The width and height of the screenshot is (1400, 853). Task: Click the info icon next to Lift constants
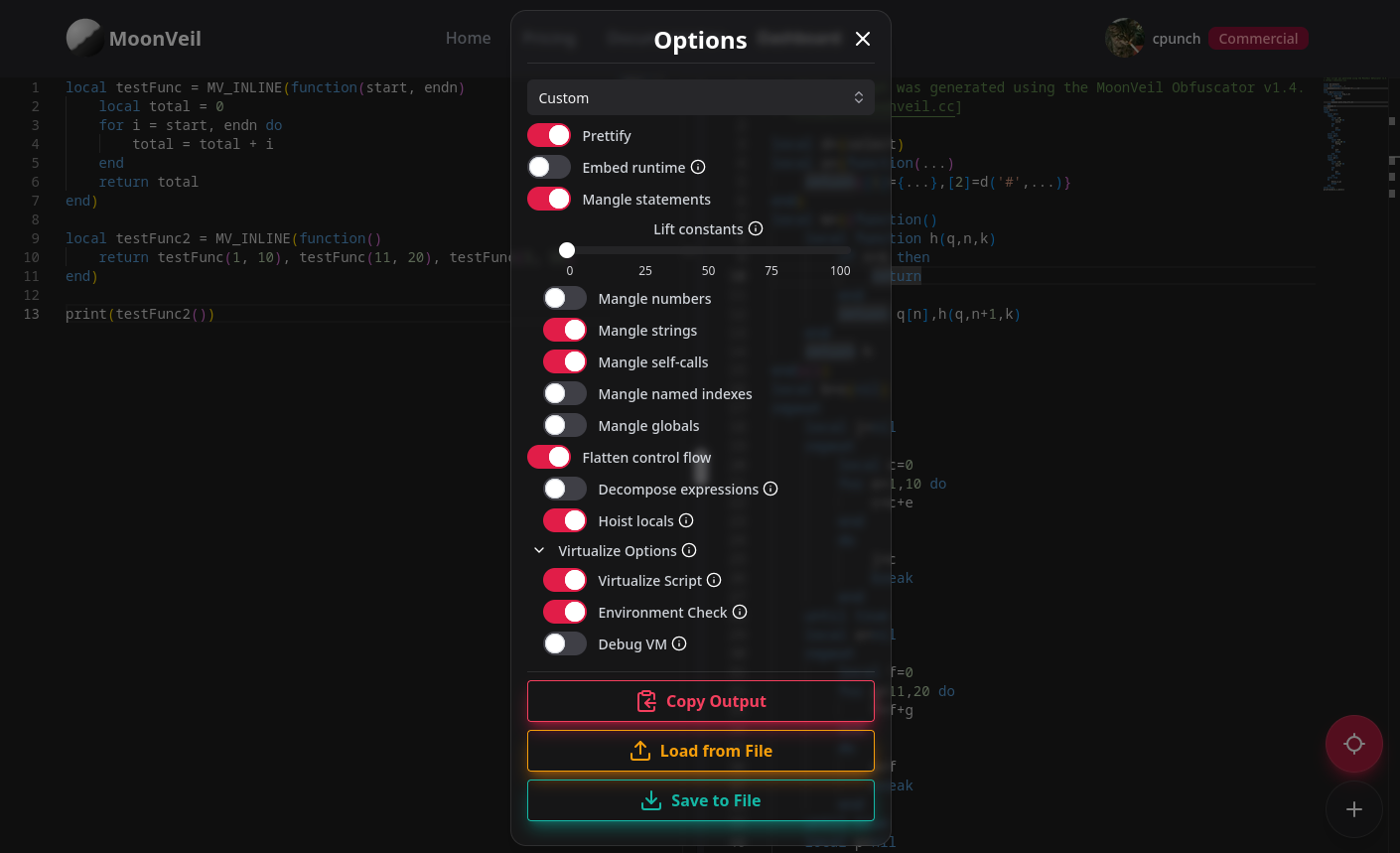[x=756, y=228]
